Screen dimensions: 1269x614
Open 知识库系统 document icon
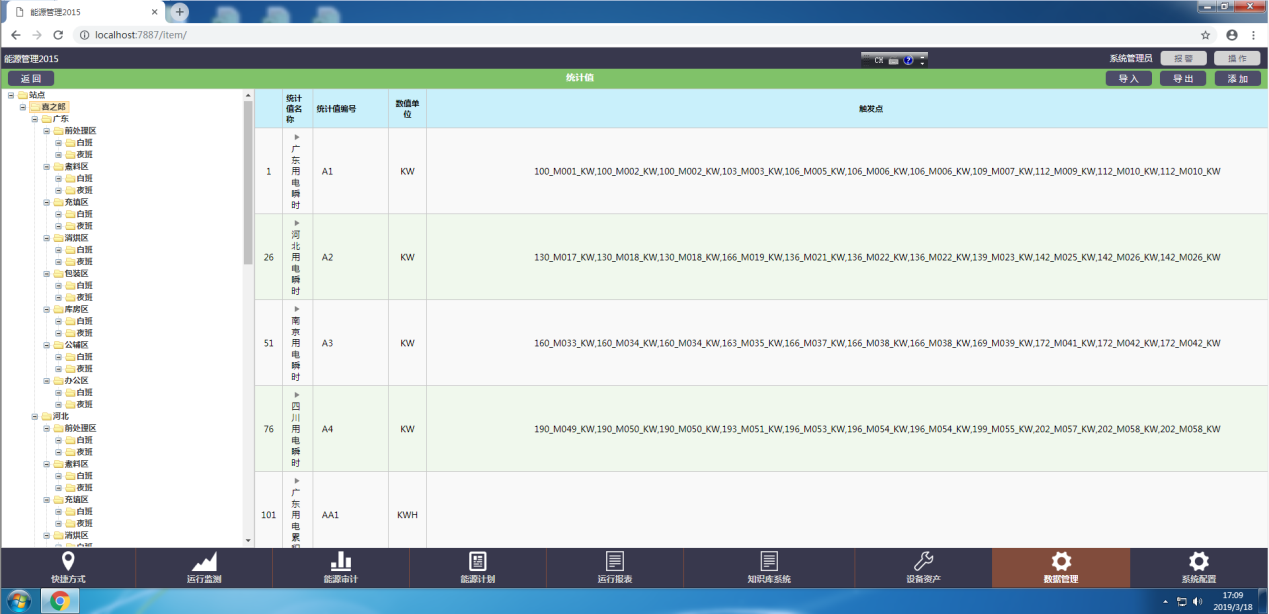[x=768, y=561]
